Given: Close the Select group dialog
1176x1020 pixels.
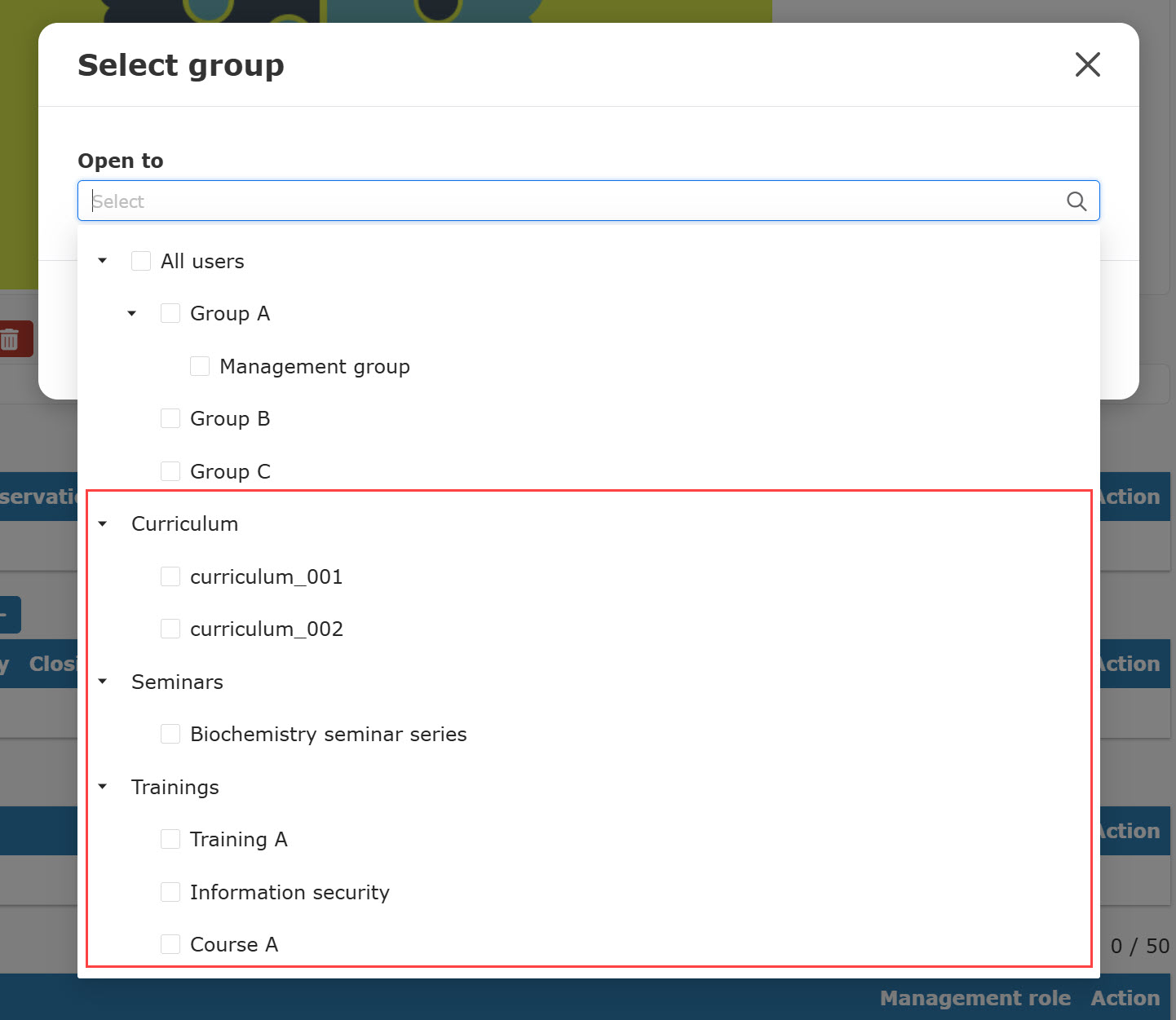Looking at the screenshot, I should click(x=1087, y=64).
